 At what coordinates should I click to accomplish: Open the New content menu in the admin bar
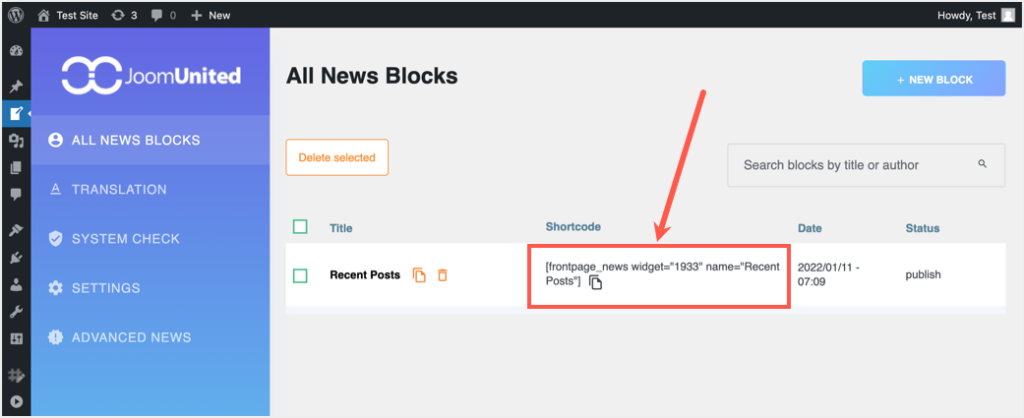tap(211, 15)
